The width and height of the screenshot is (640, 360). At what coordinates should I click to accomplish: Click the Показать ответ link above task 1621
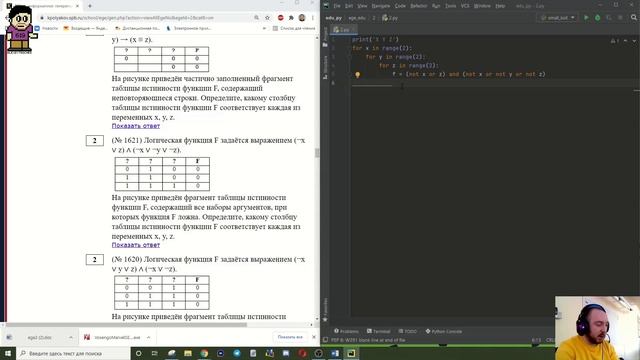coord(136,126)
